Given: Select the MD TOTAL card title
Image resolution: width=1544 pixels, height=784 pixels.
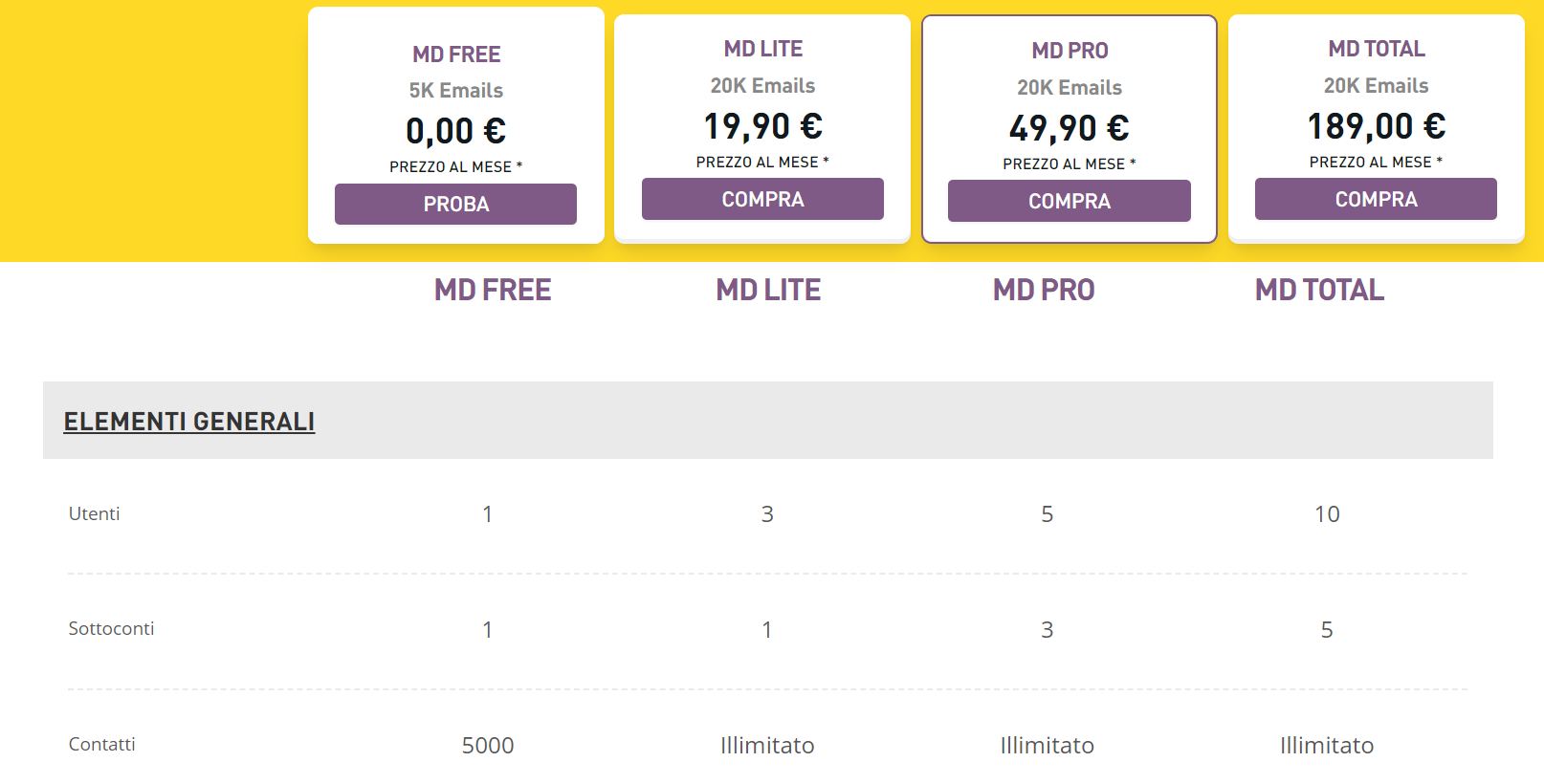Looking at the screenshot, I should coord(1377,49).
